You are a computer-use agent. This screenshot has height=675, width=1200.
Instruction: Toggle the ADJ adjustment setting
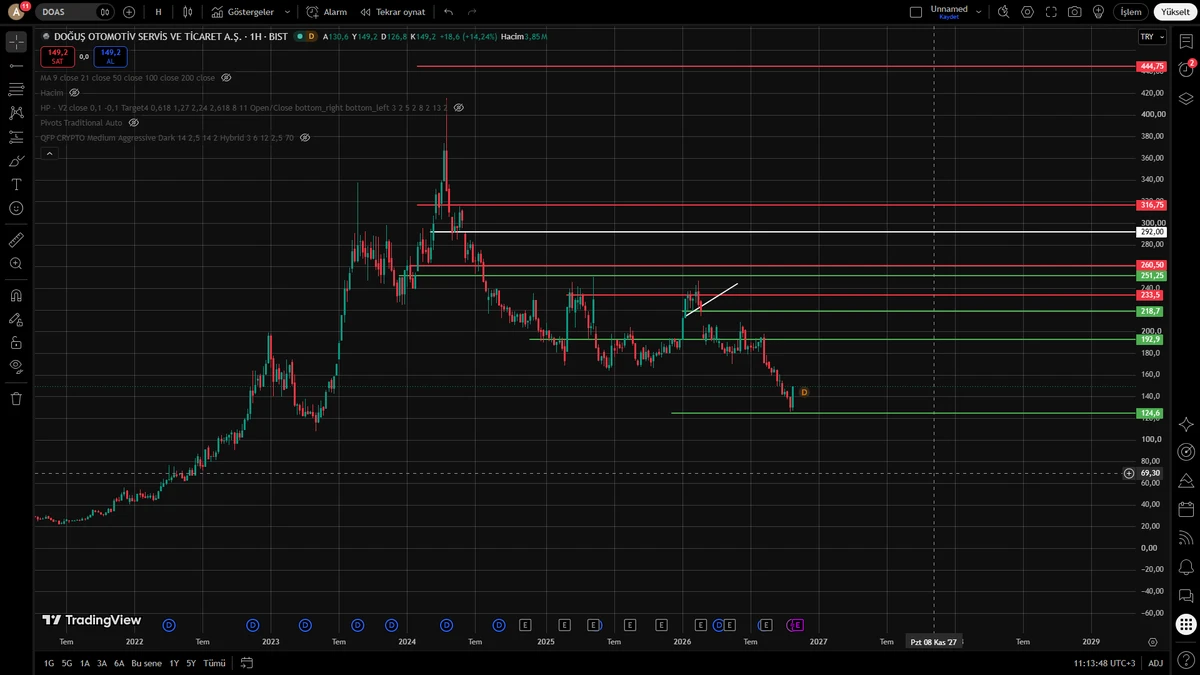click(x=1155, y=663)
